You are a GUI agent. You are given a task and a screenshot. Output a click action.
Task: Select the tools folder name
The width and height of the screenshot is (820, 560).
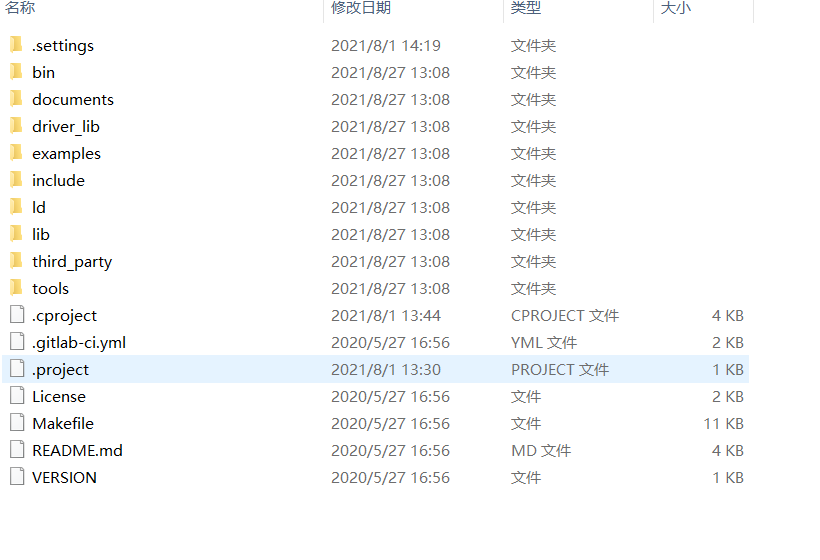[x=50, y=289]
